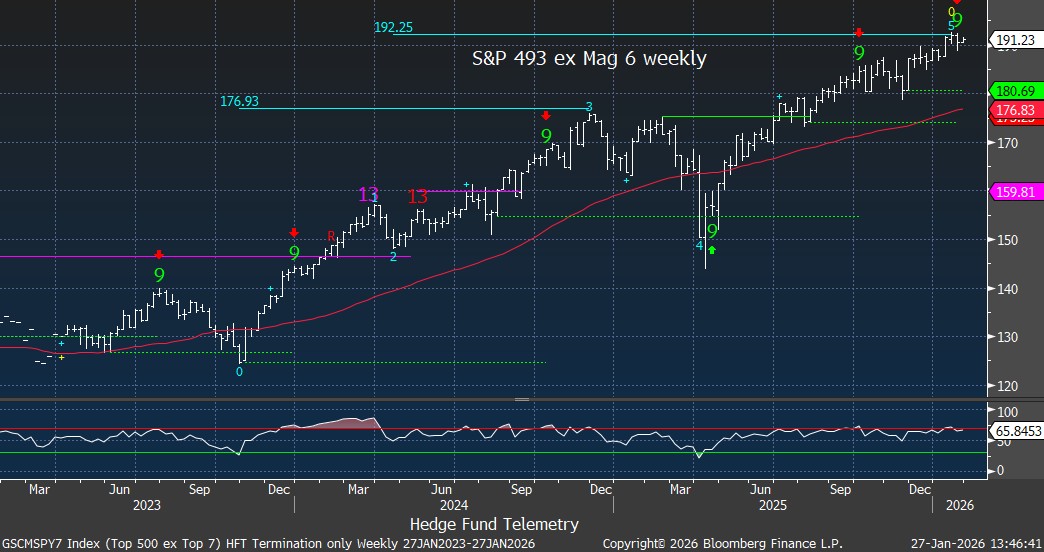The width and height of the screenshot is (1044, 552).
Task: Click the cyan 2 wave label near April 2024
Action: 393,257
